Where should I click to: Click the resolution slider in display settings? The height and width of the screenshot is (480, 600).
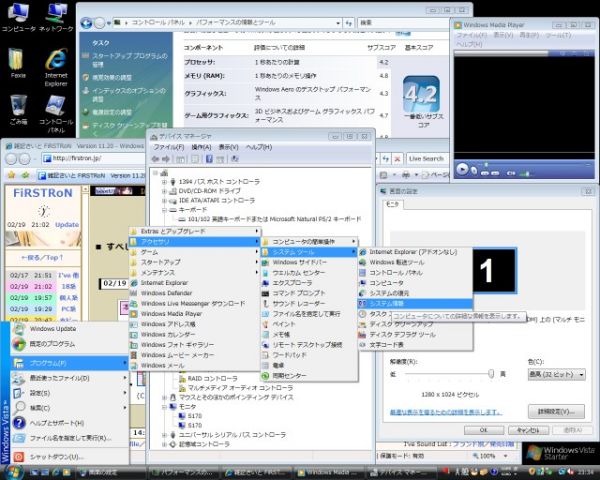coord(492,372)
